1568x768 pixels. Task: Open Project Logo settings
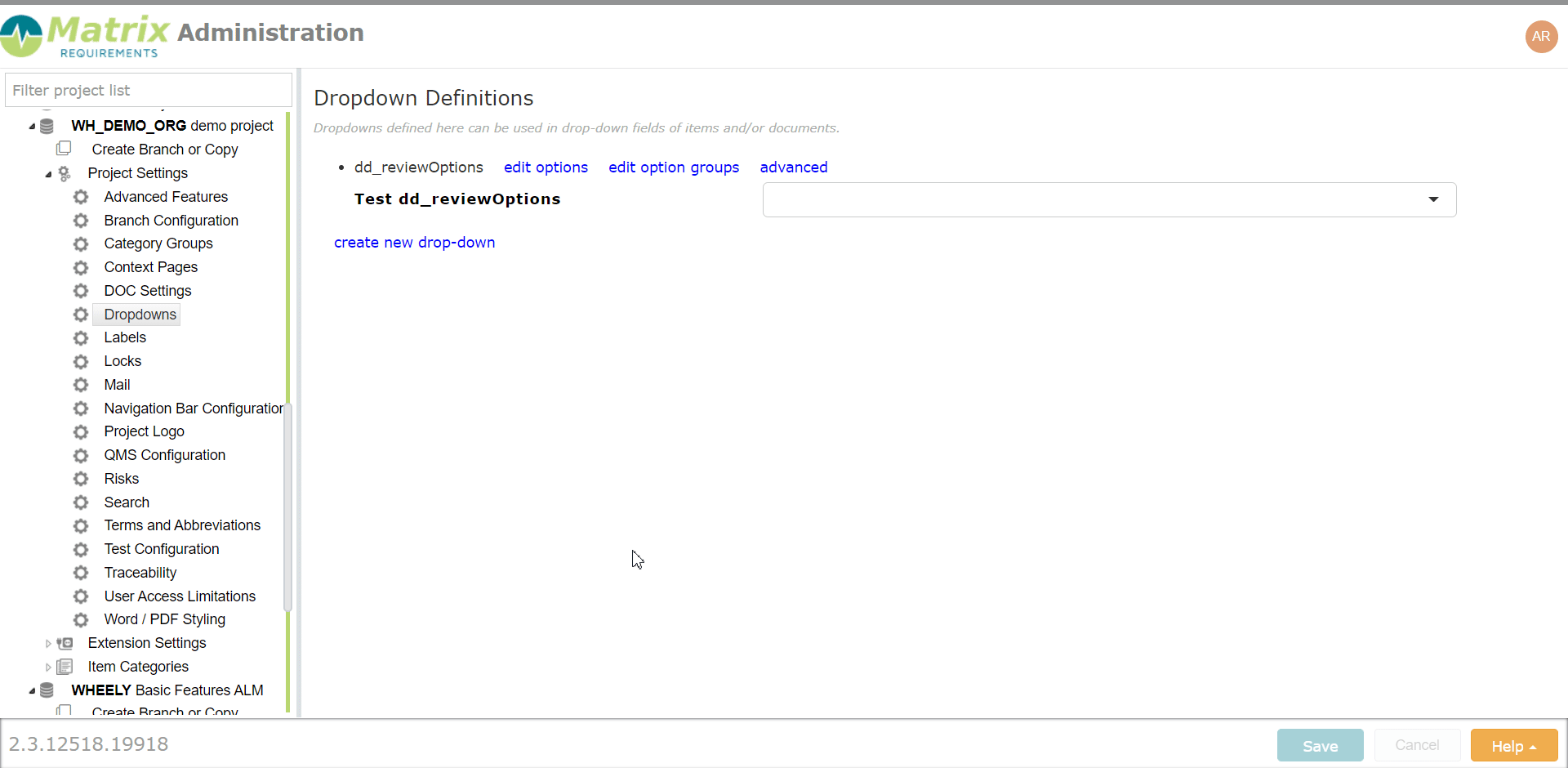tap(144, 431)
